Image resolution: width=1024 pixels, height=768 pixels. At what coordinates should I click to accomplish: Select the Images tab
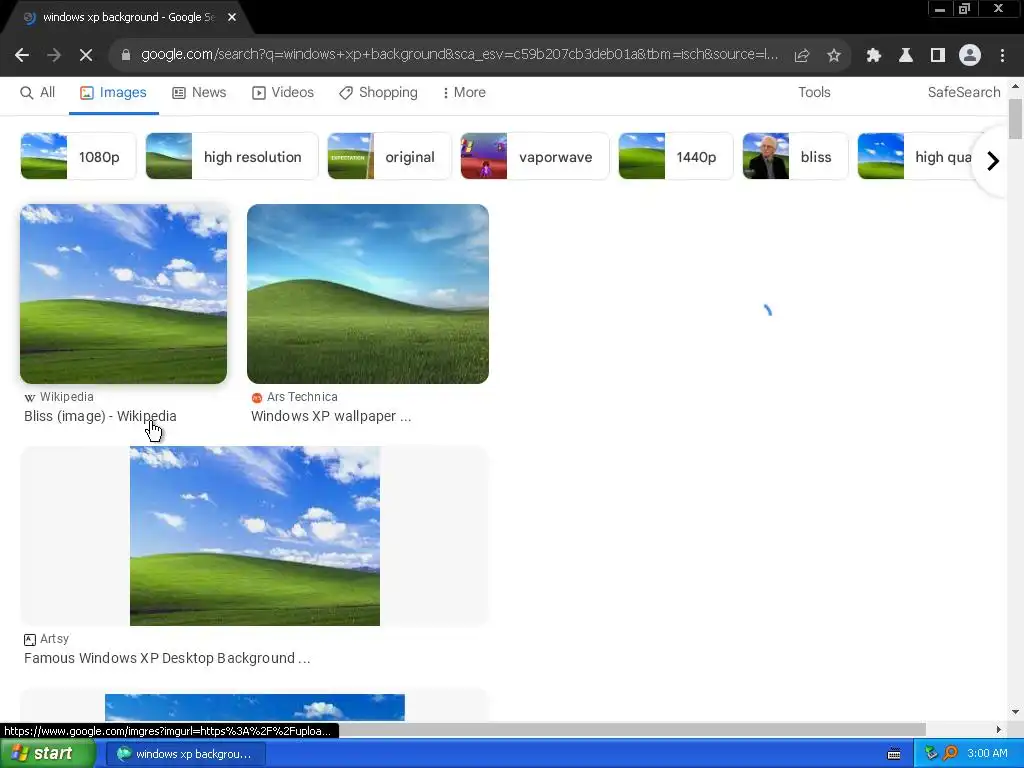point(114,93)
